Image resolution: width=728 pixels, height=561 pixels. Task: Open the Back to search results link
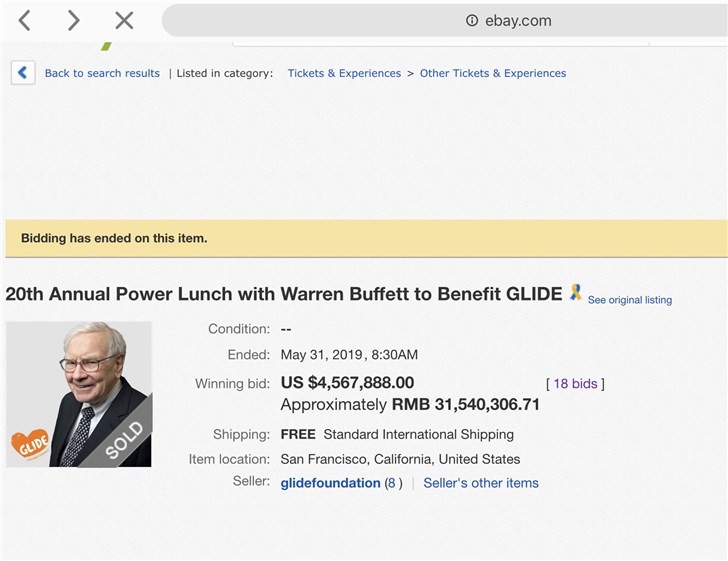pyautogui.click(x=102, y=73)
